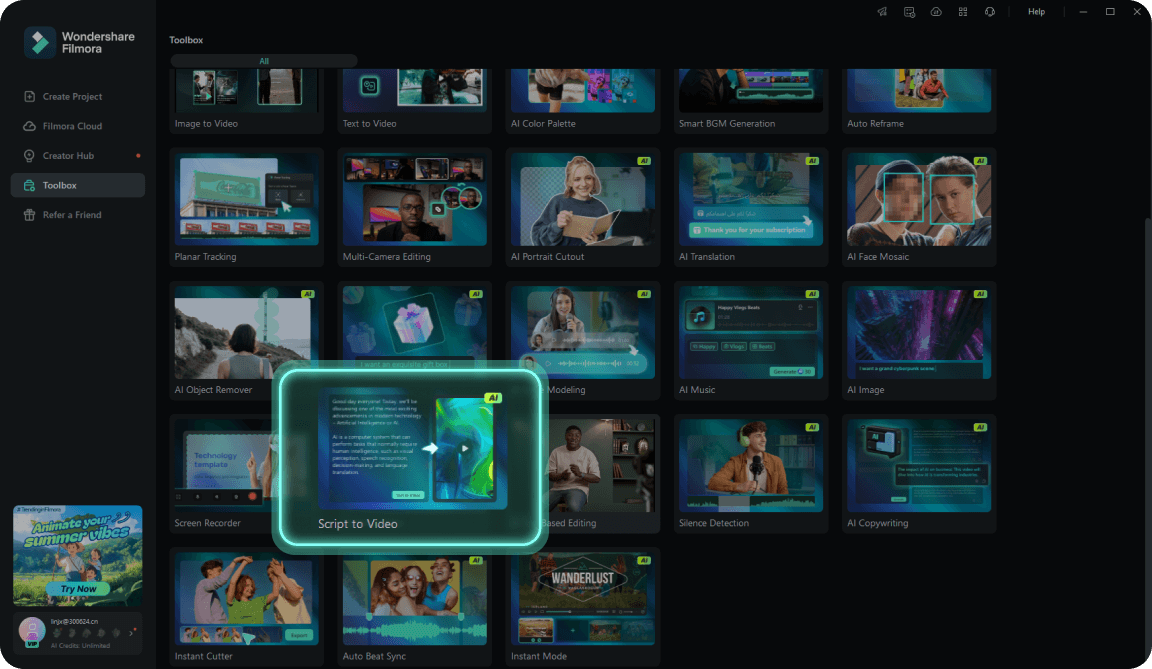Expand account details with the chevron arrow
Screen dimensions: 1152x669
pos(132,632)
